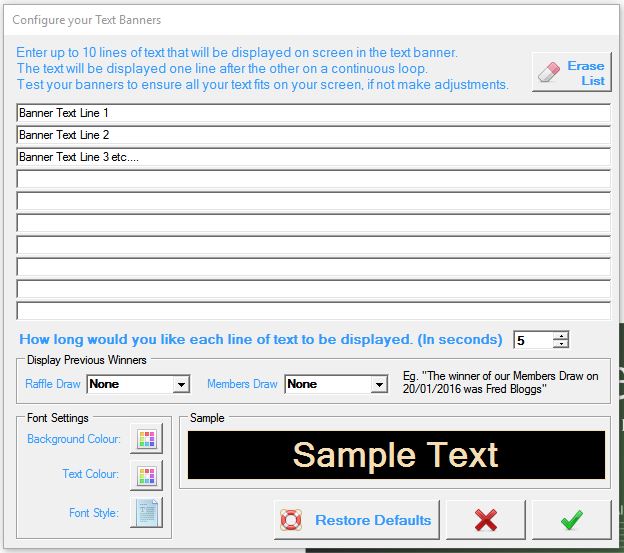Select the Banner Text Line 2 field

[x=313, y=135]
